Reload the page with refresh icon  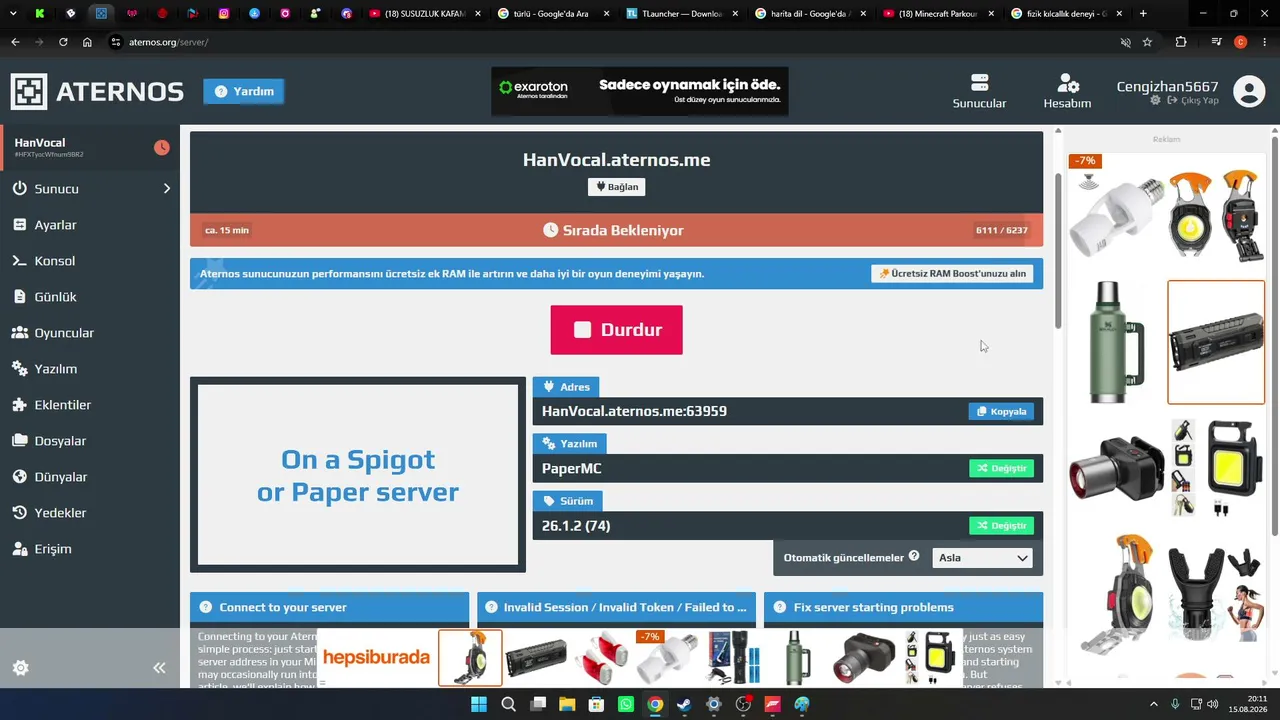coord(63,42)
